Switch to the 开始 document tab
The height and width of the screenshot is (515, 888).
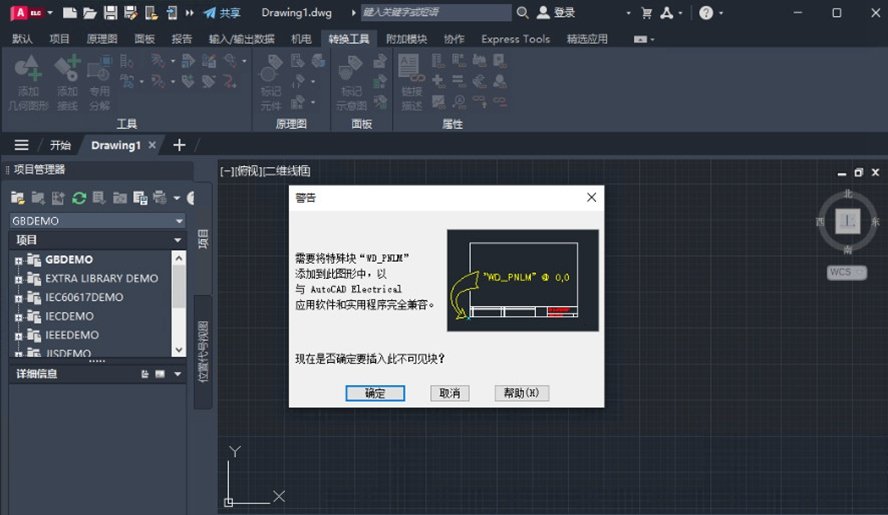(60, 145)
